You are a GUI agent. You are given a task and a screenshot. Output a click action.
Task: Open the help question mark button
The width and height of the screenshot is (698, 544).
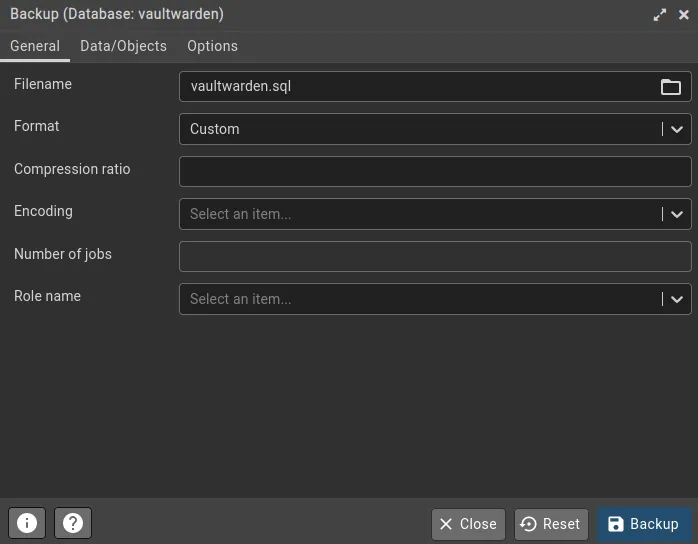pos(73,523)
